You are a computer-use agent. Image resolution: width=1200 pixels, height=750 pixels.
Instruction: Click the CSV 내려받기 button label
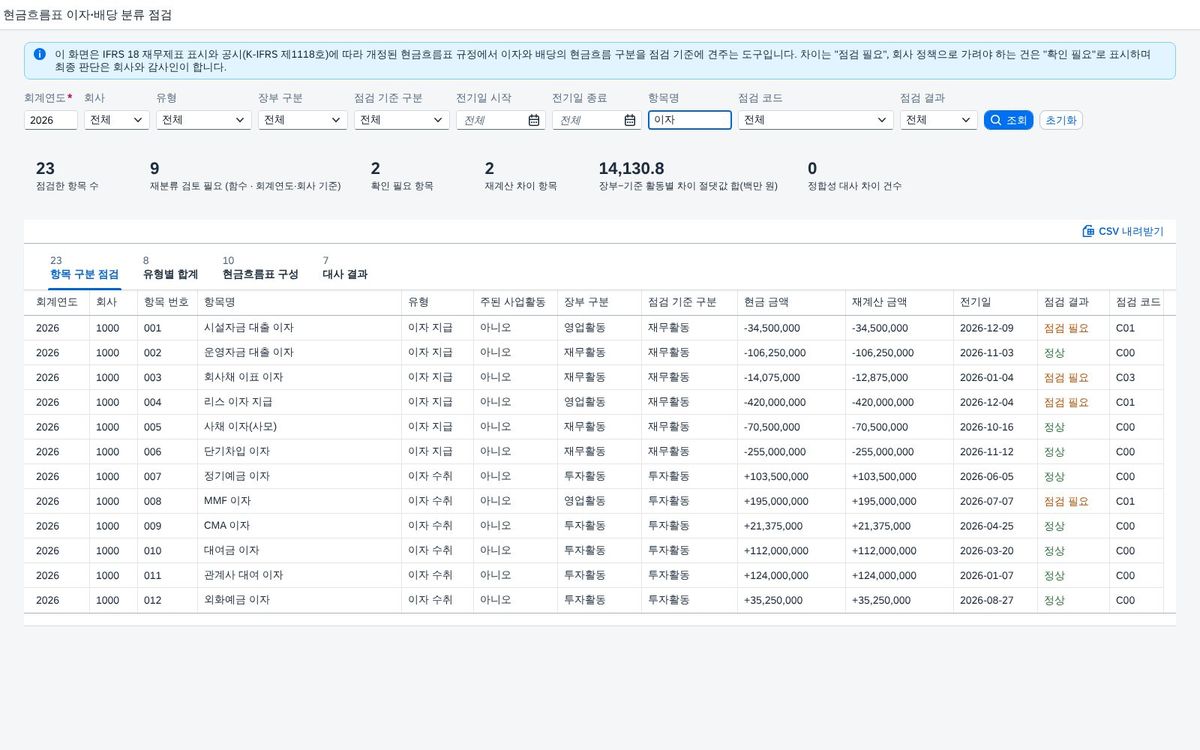pos(1131,231)
